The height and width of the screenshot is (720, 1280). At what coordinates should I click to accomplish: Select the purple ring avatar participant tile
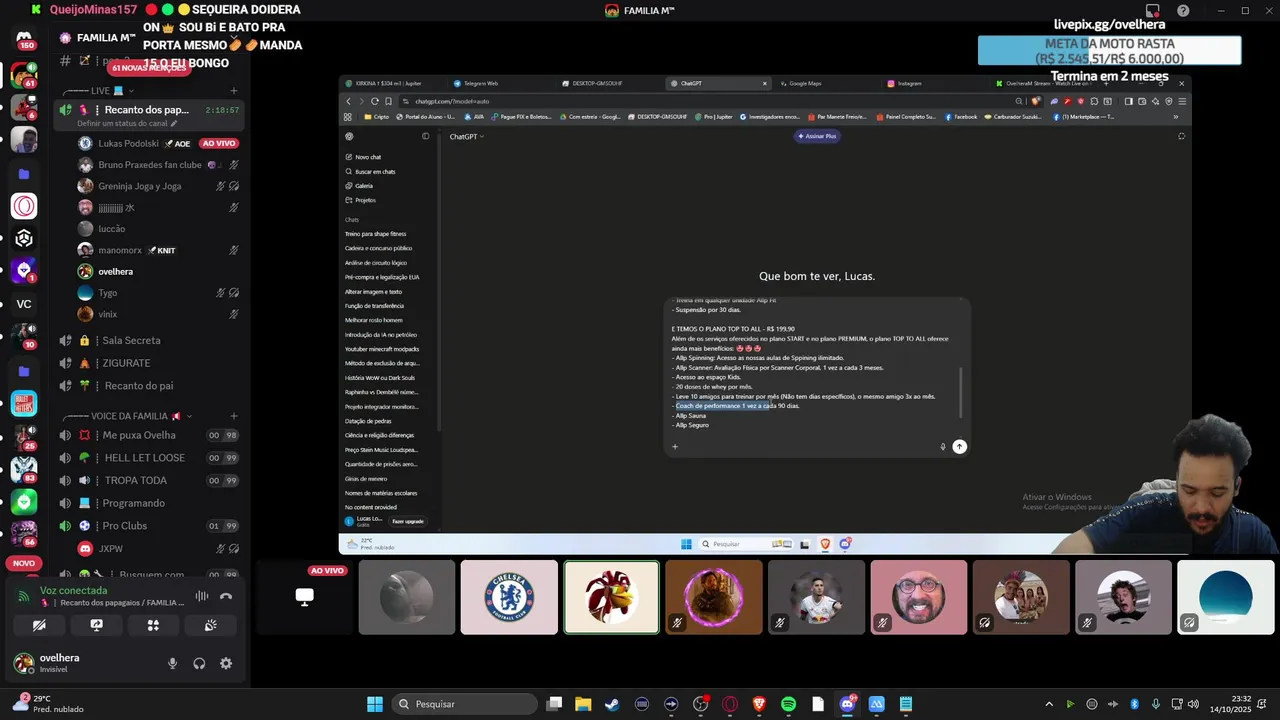[x=713, y=597]
